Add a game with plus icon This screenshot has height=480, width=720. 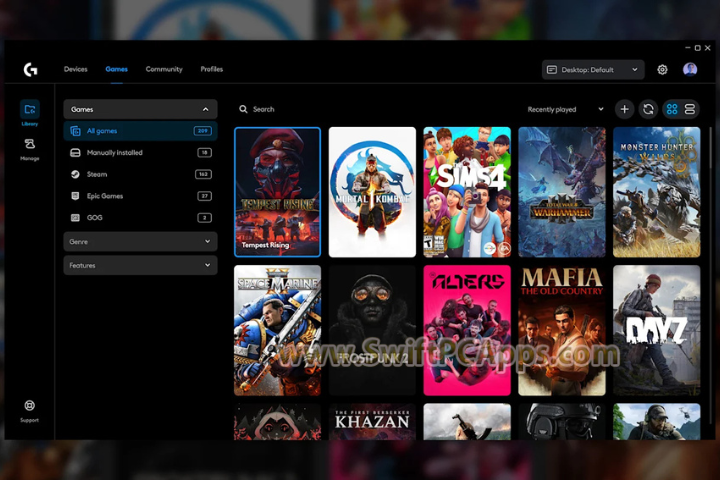[624, 109]
